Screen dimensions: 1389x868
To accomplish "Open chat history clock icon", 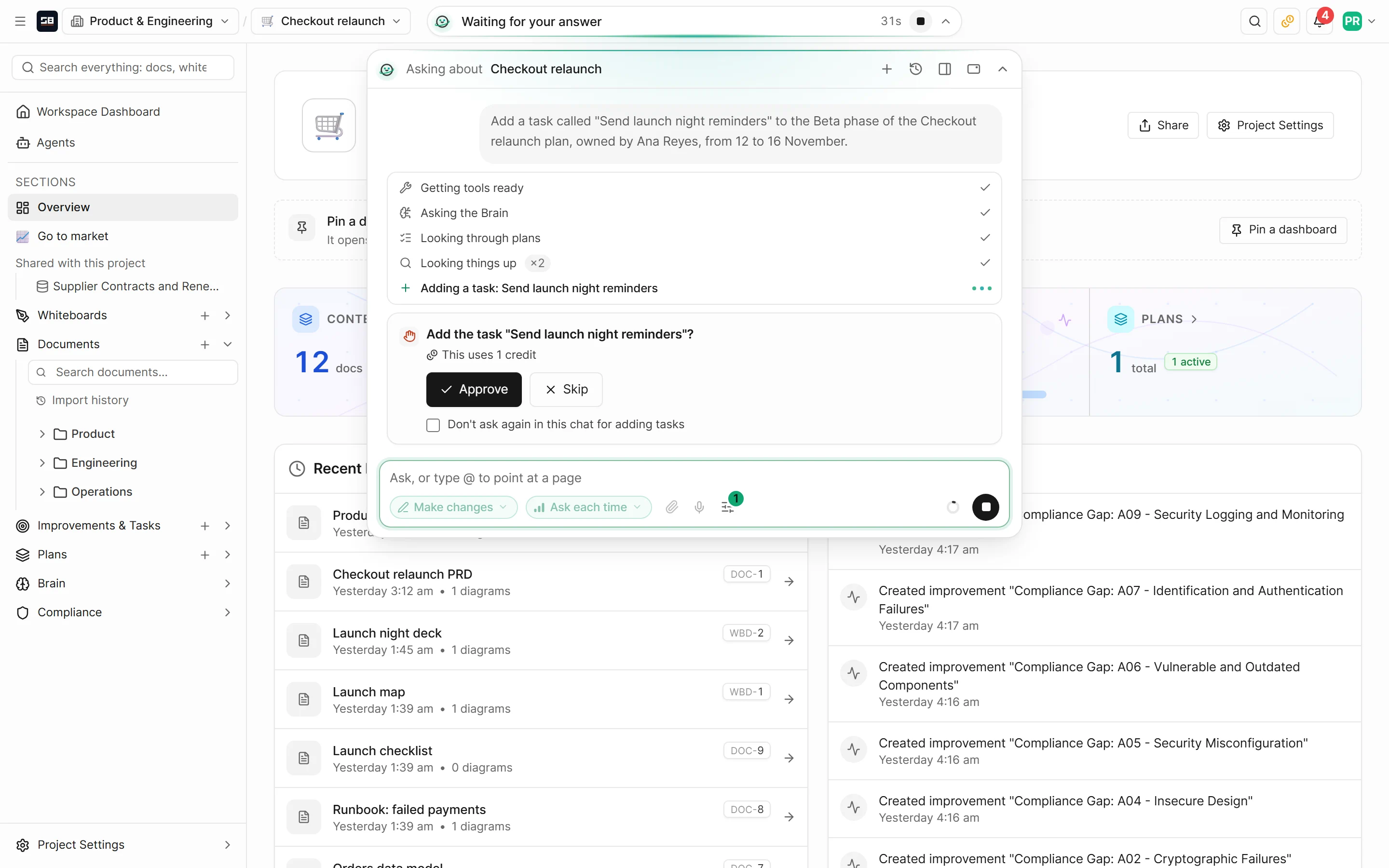I will pos(915,69).
